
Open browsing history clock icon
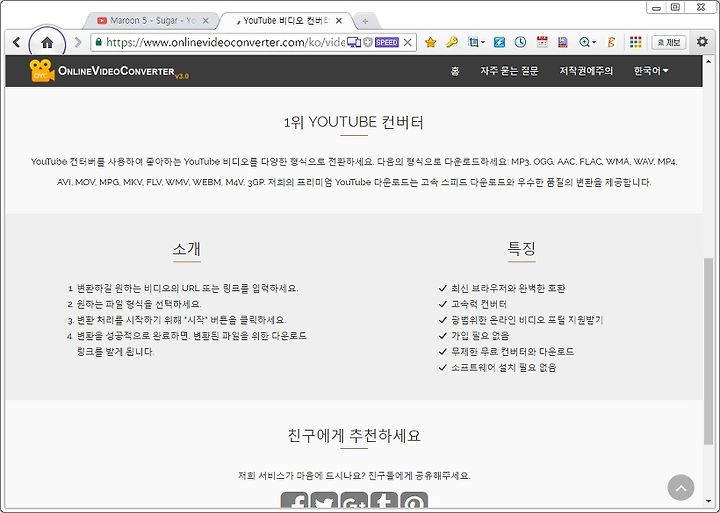pyautogui.click(x=520, y=42)
